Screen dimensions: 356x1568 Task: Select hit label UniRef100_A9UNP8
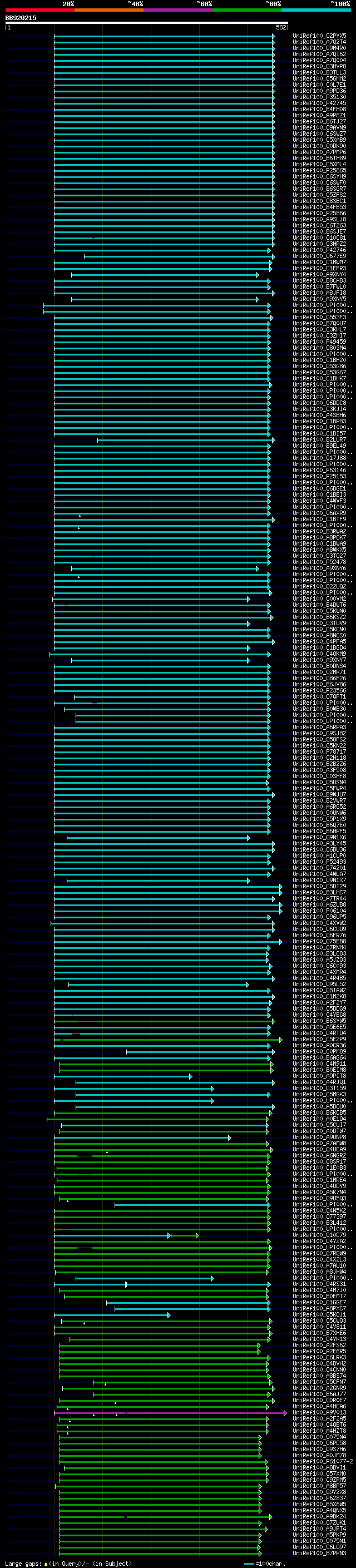coord(319,1137)
